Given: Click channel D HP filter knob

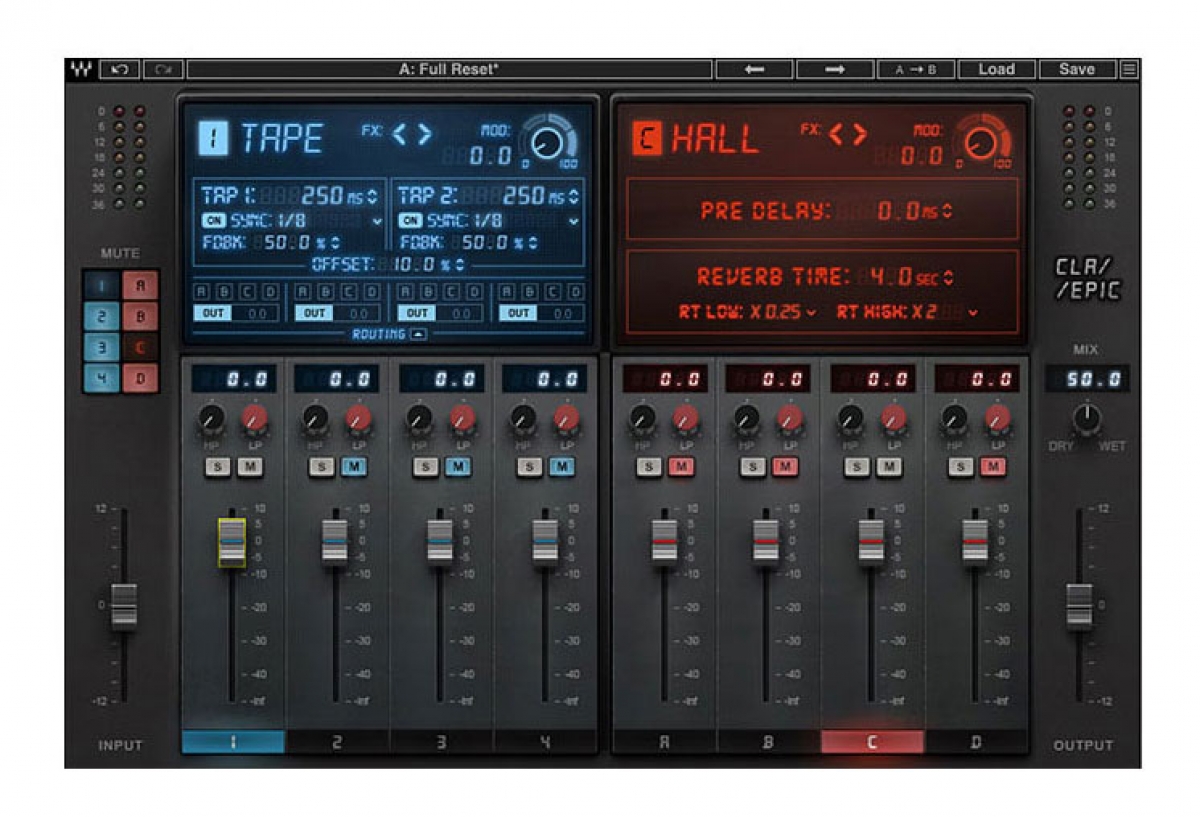Looking at the screenshot, I should tap(954, 419).
